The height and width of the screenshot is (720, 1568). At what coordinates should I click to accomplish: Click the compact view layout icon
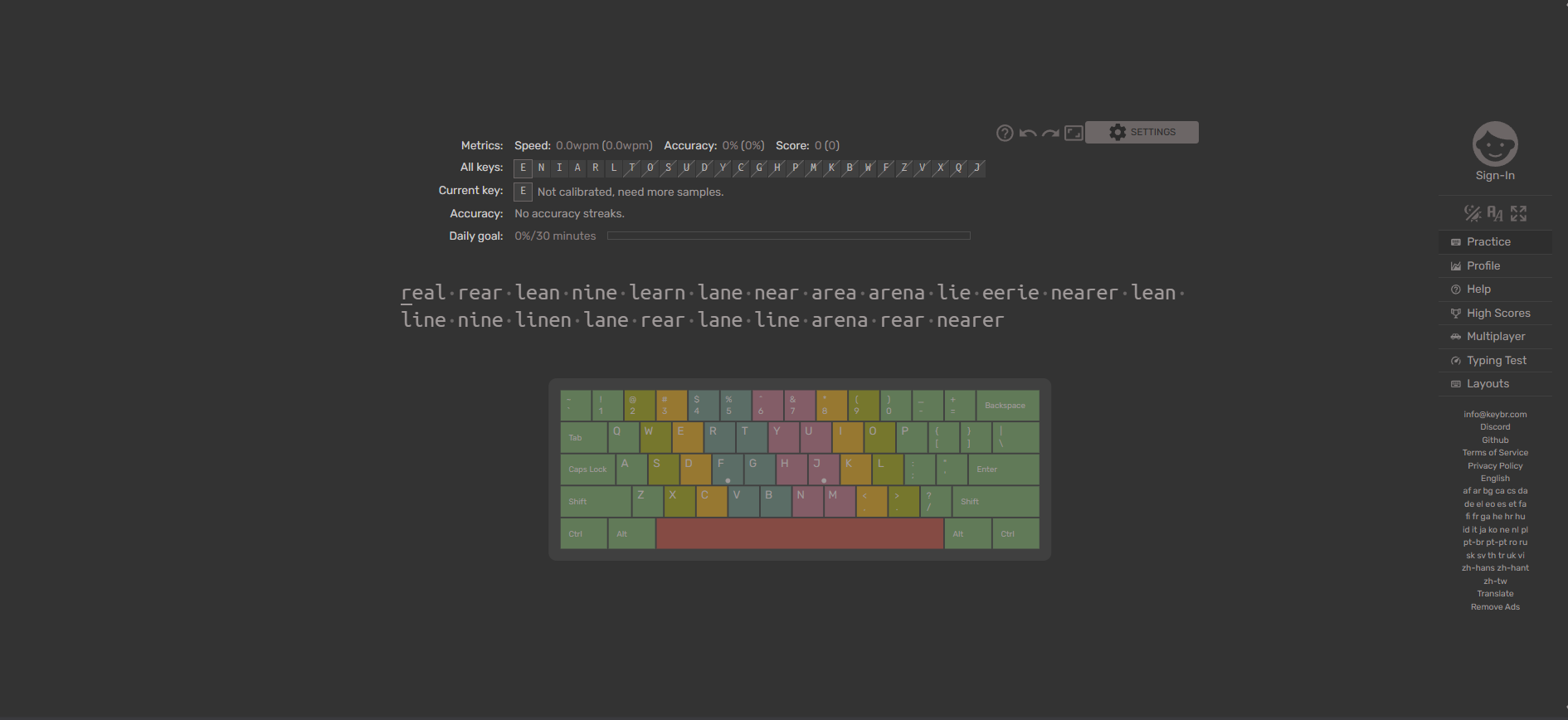[x=1074, y=133]
